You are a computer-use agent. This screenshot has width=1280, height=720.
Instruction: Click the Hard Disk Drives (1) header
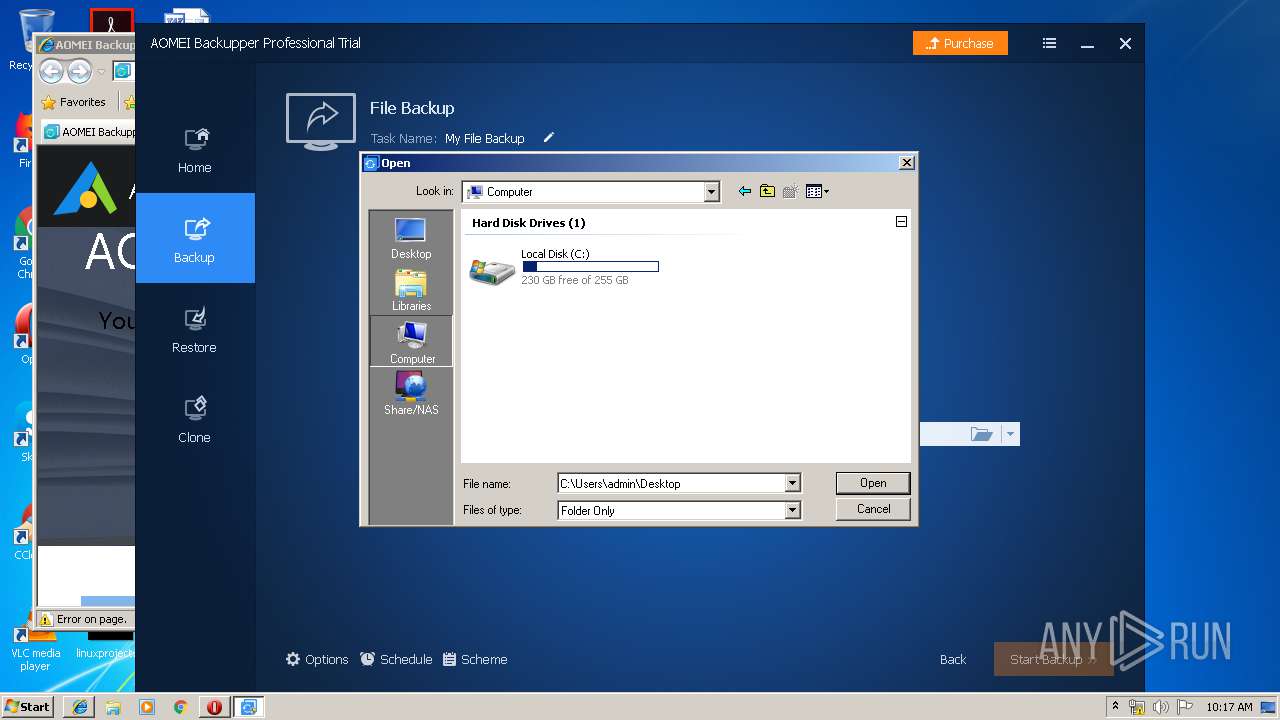pyautogui.click(x=529, y=223)
